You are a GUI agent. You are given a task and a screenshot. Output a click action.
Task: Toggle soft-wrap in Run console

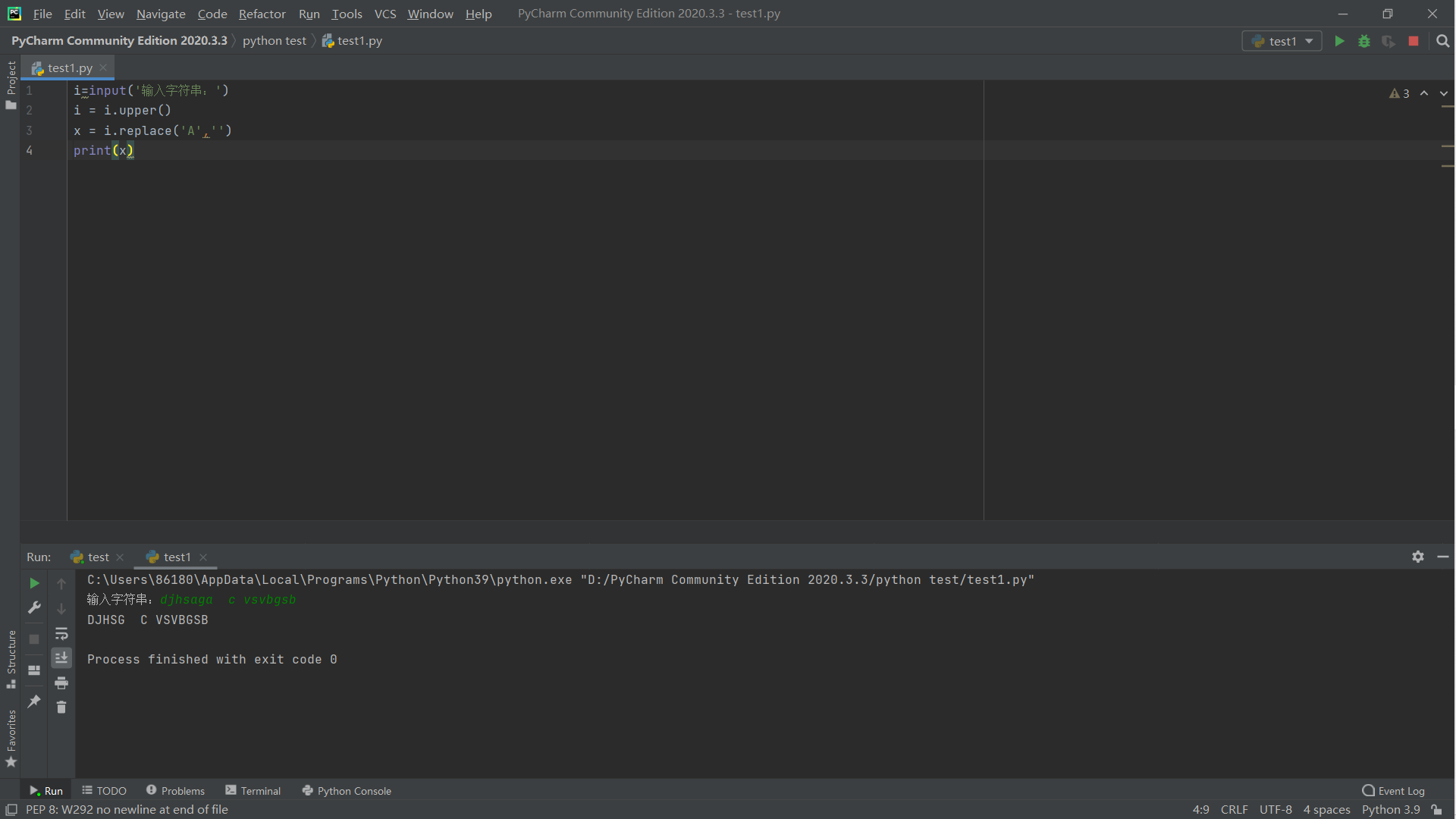61,633
